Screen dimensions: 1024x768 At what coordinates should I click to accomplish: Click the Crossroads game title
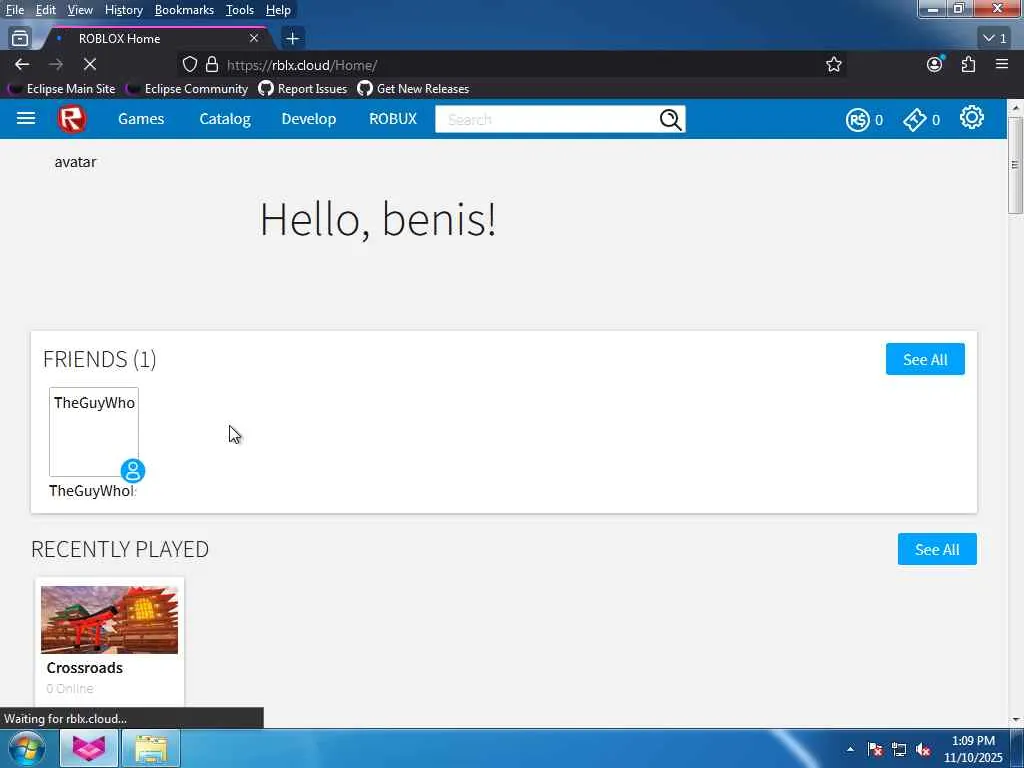[x=85, y=667]
